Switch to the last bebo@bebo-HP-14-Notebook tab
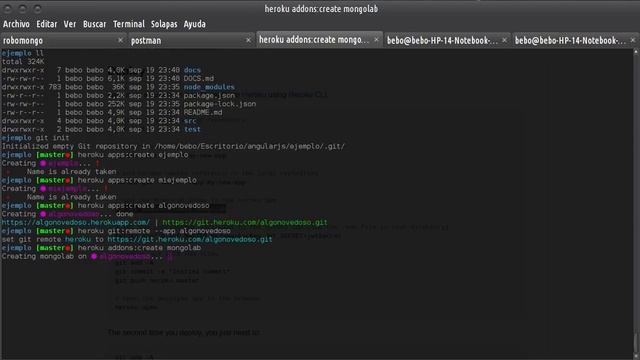This screenshot has height=360, width=640. [x=576, y=40]
